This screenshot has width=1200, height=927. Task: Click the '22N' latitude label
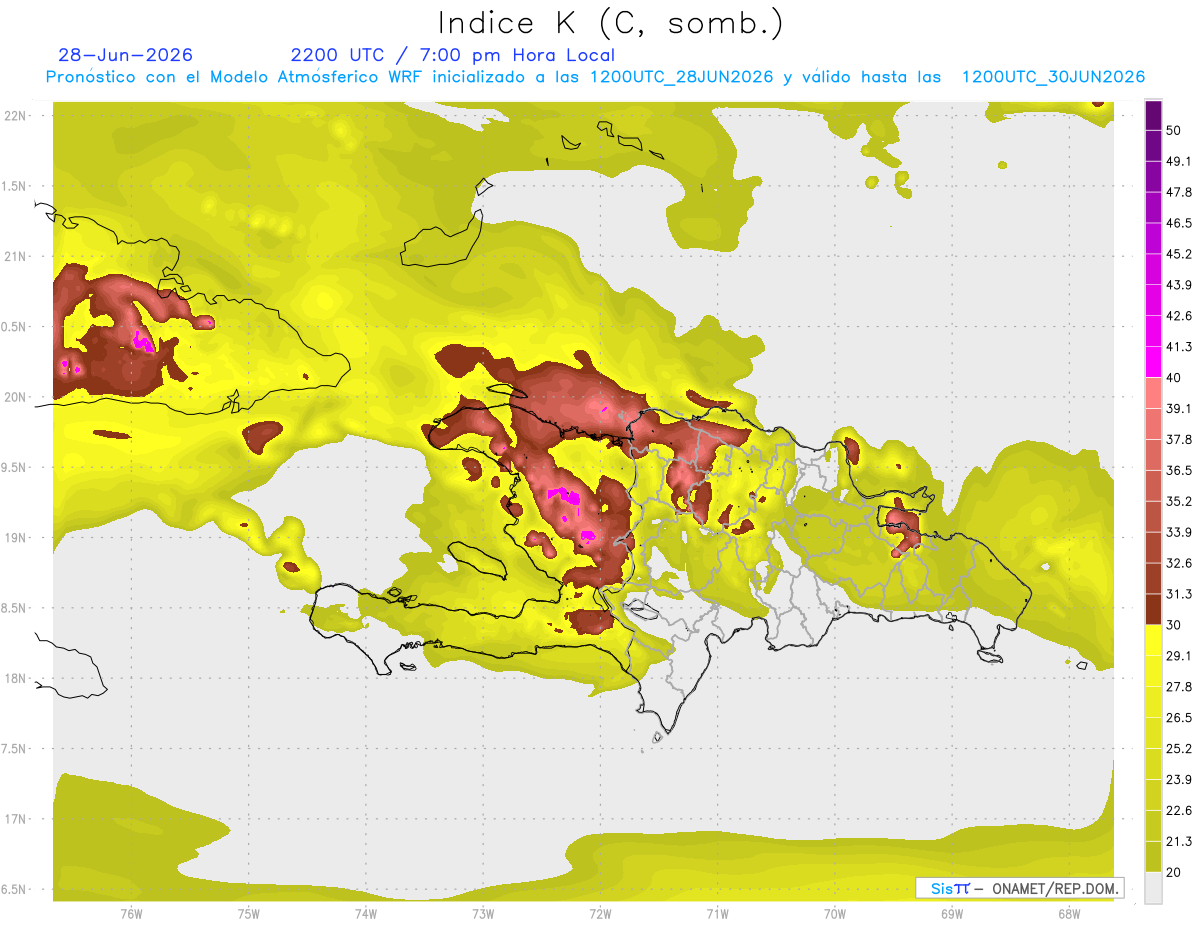[17, 116]
